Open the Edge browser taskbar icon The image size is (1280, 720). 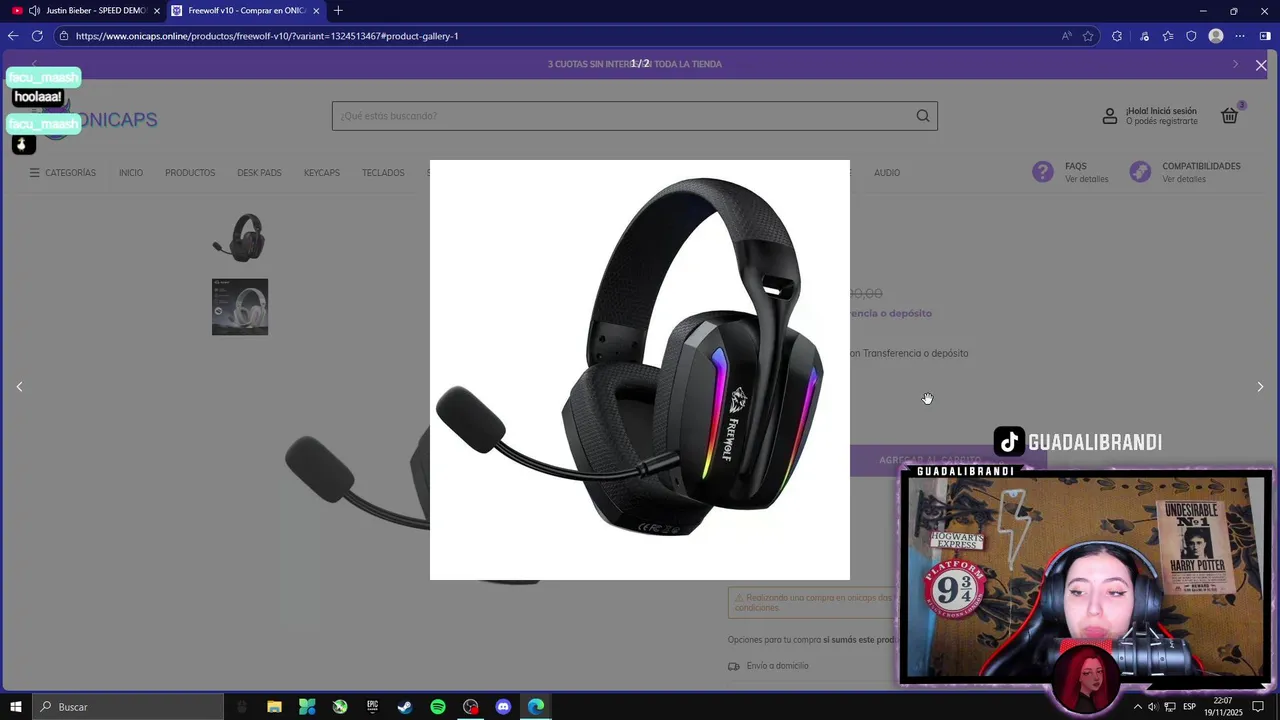(x=536, y=707)
